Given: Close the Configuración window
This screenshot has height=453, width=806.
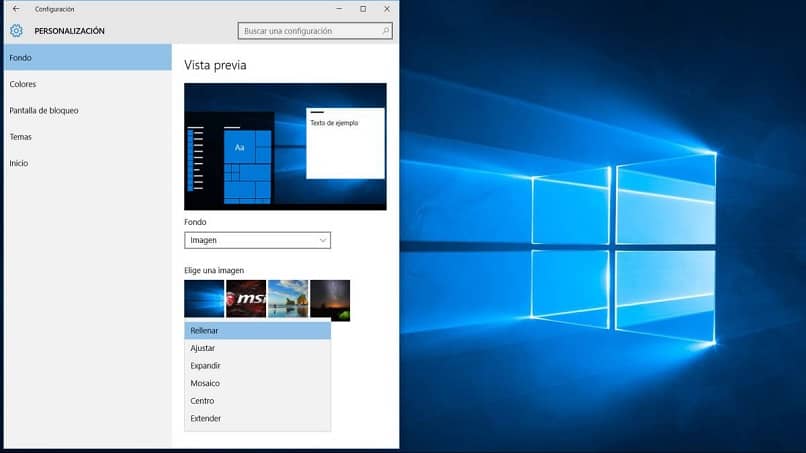Looking at the screenshot, I should click(387, 9).
